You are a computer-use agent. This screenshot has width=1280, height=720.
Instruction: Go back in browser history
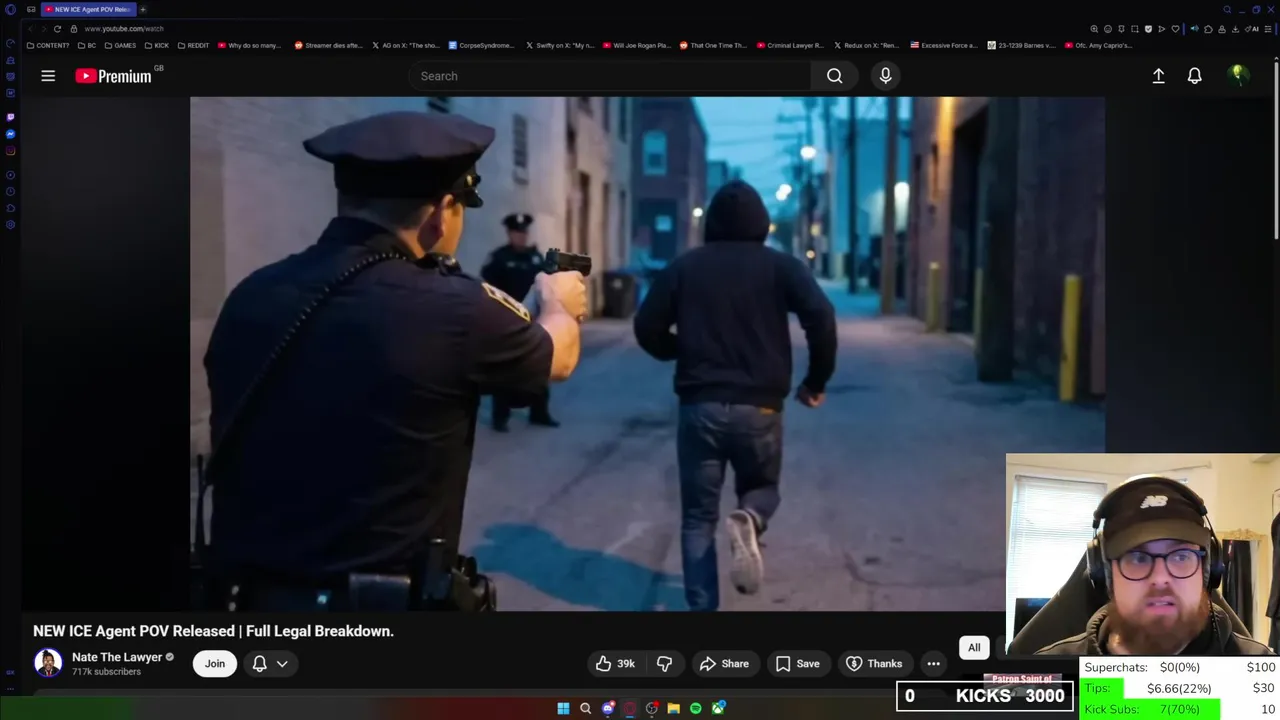30,29
